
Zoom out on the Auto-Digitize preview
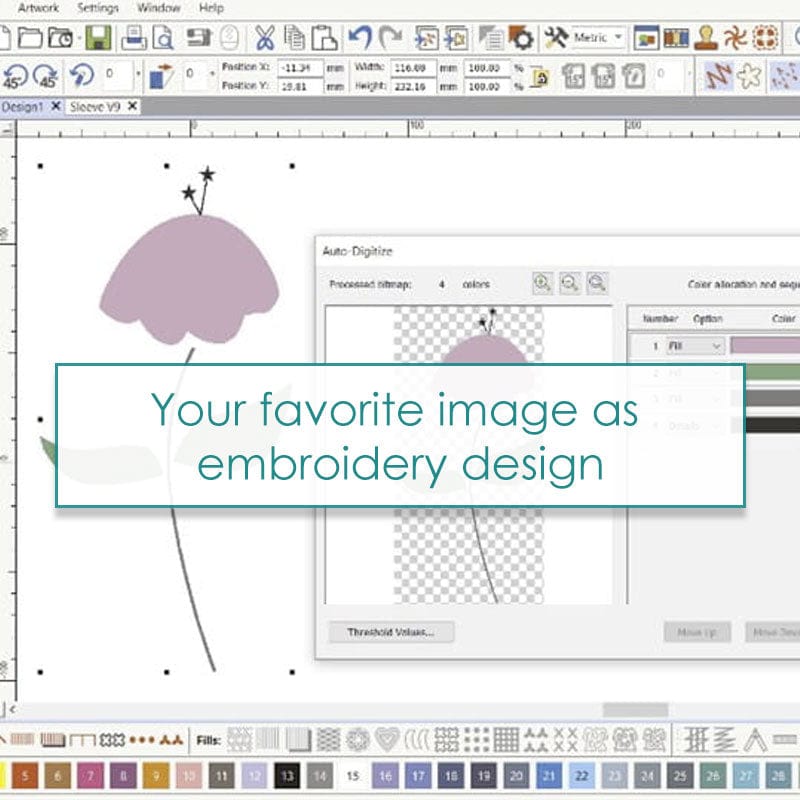click(x=569, y=284)
